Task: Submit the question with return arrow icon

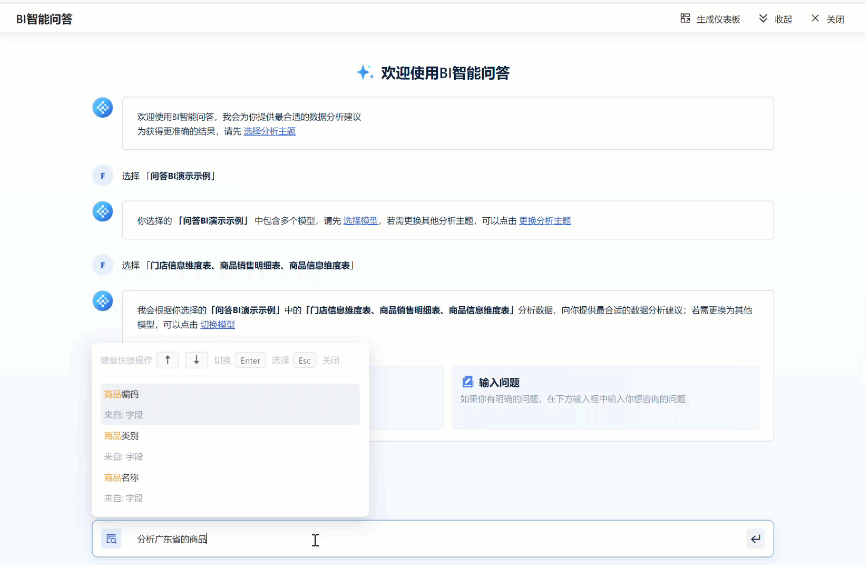Action: click(x=755, y=538)
